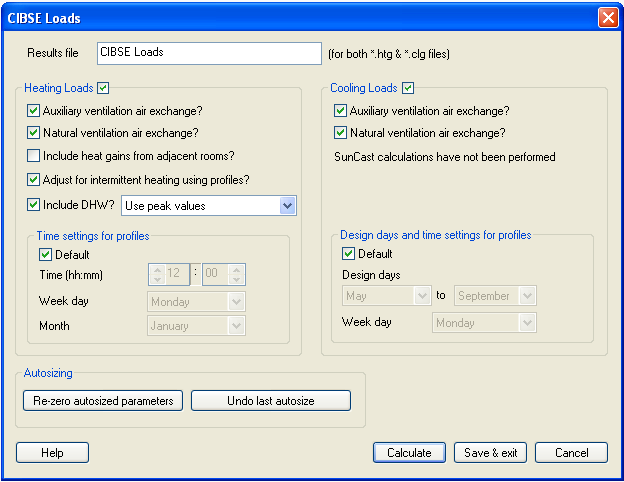
Task: Click the Save & exit button
Action: click(x=490, y=453)
